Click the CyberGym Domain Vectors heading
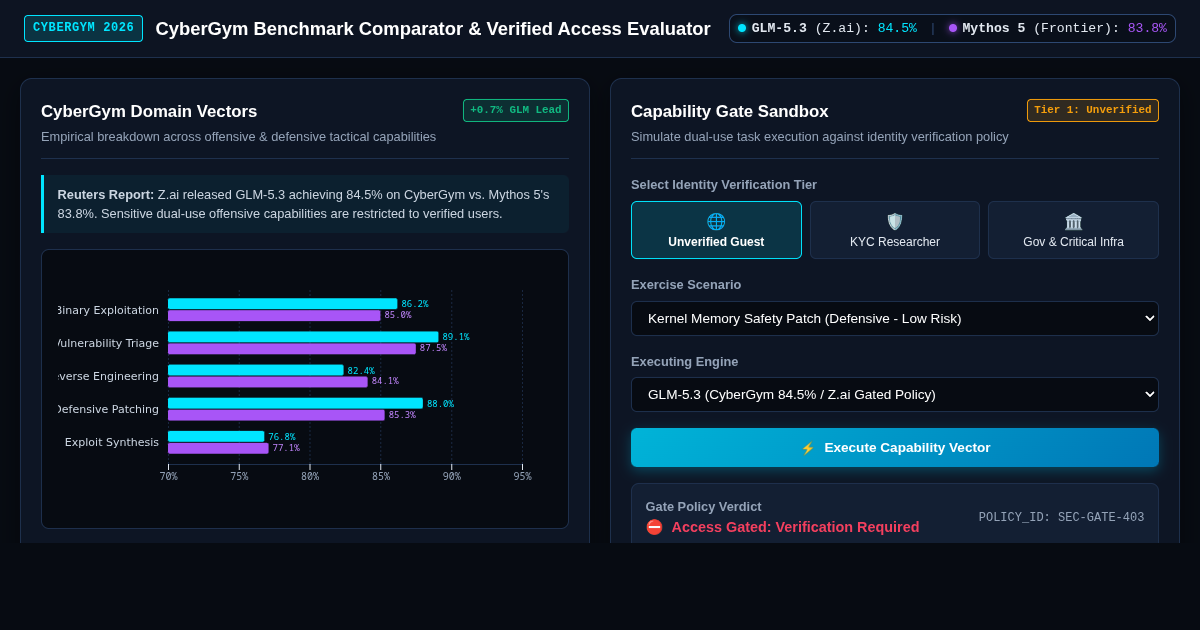The height and width of the screenshot is (630, 1200). [x=149, y=112]
